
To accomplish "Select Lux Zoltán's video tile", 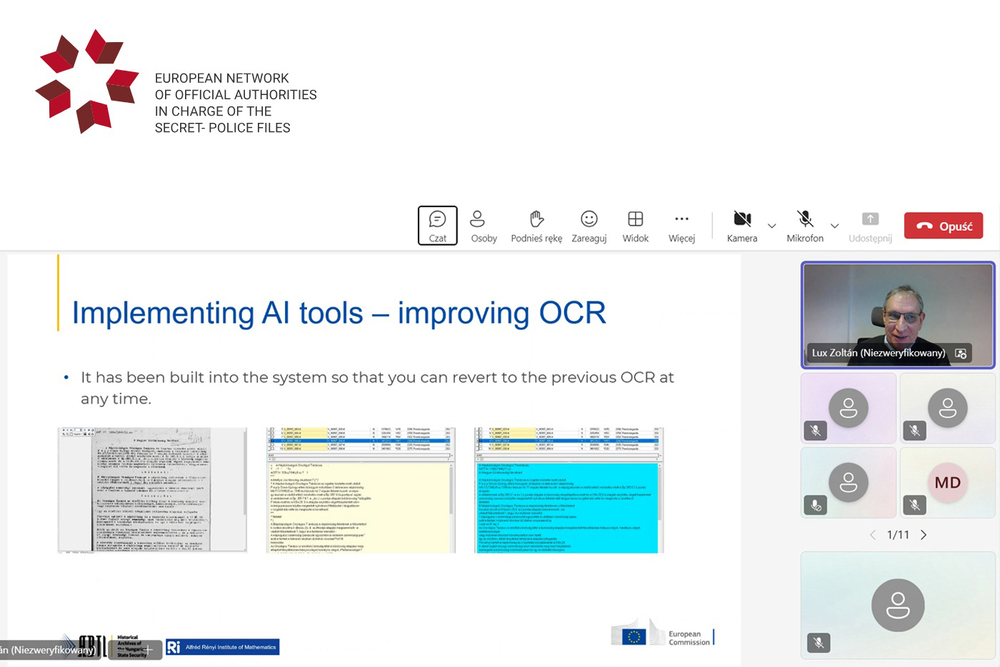I will [x=897, y=310].
